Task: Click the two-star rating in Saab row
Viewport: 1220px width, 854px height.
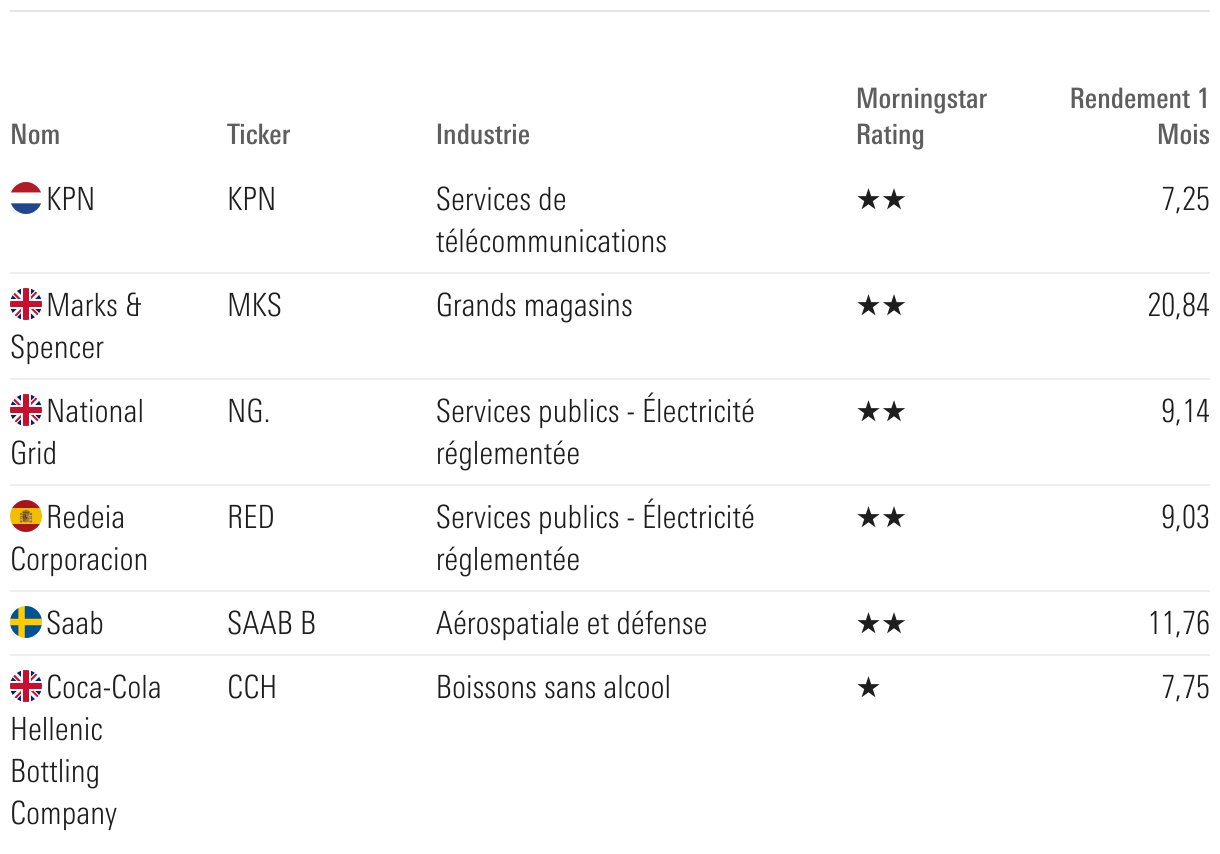Action: pyautogui.click(x=880, y=624)
